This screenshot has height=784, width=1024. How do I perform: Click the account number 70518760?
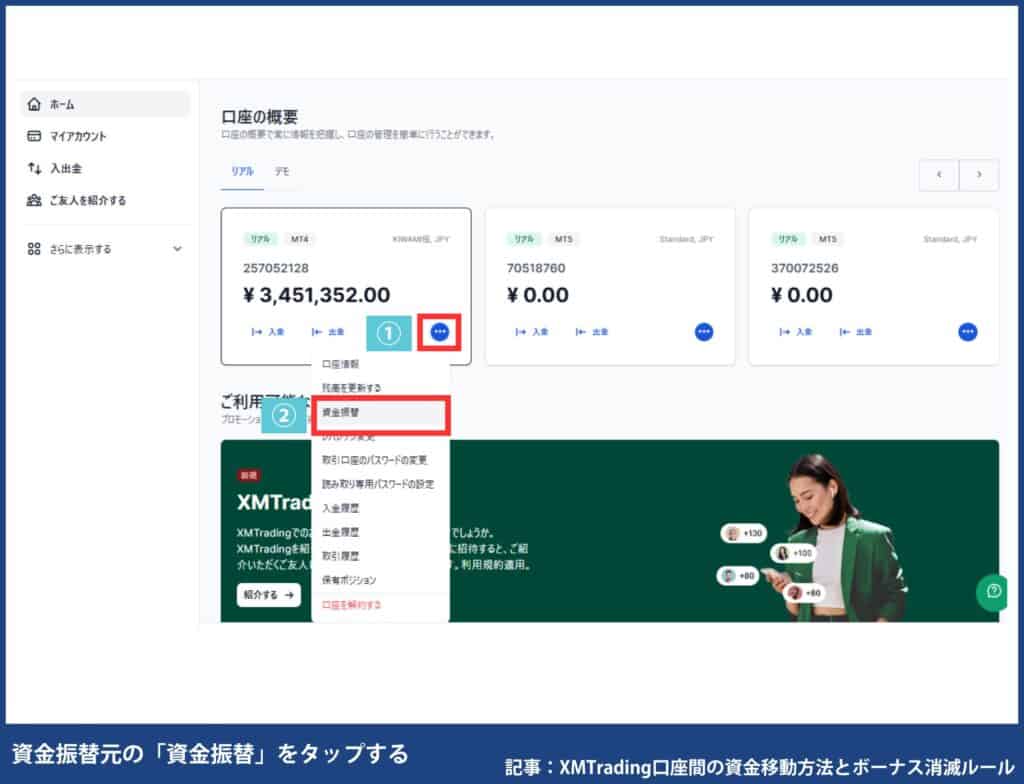pos(536,269)
